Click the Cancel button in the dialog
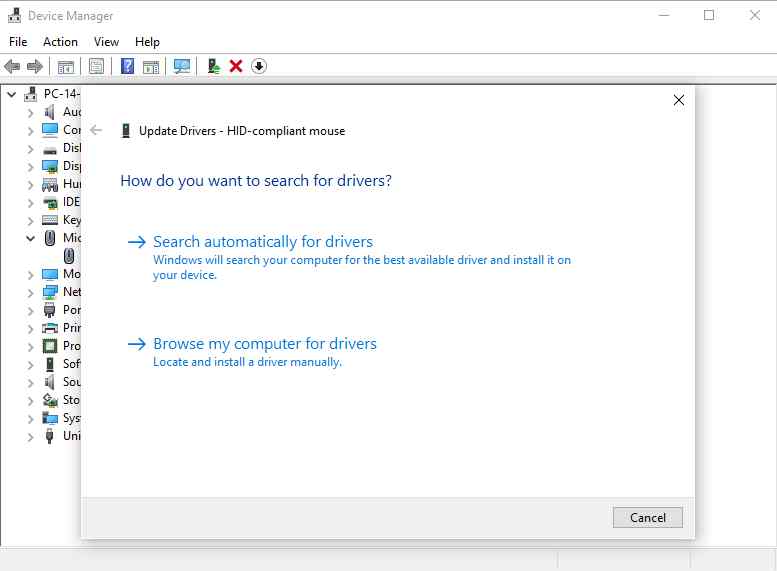The image size is (777, 571). pos(648,517)
